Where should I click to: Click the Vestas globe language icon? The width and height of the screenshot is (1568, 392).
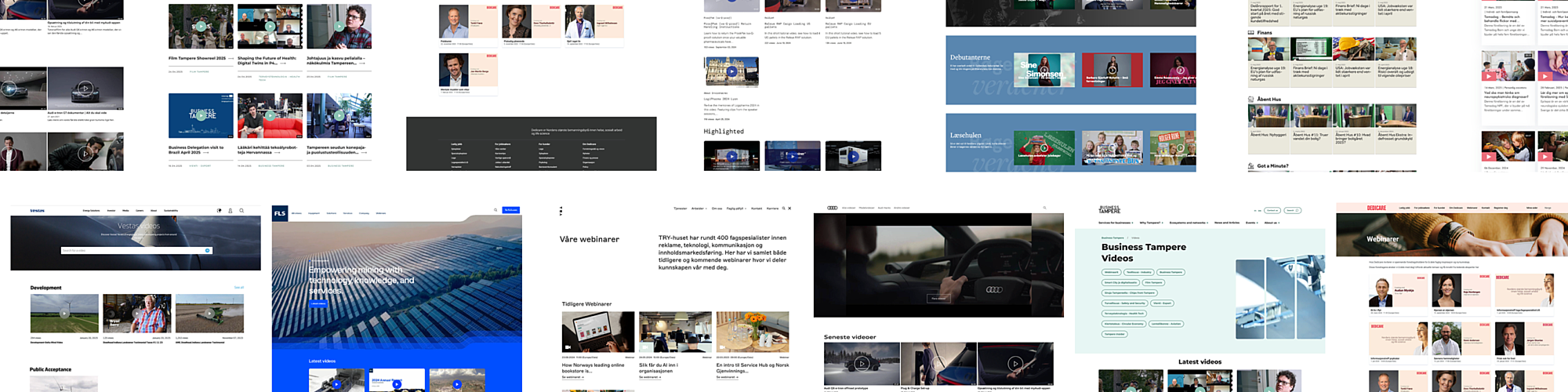point(219,211)
